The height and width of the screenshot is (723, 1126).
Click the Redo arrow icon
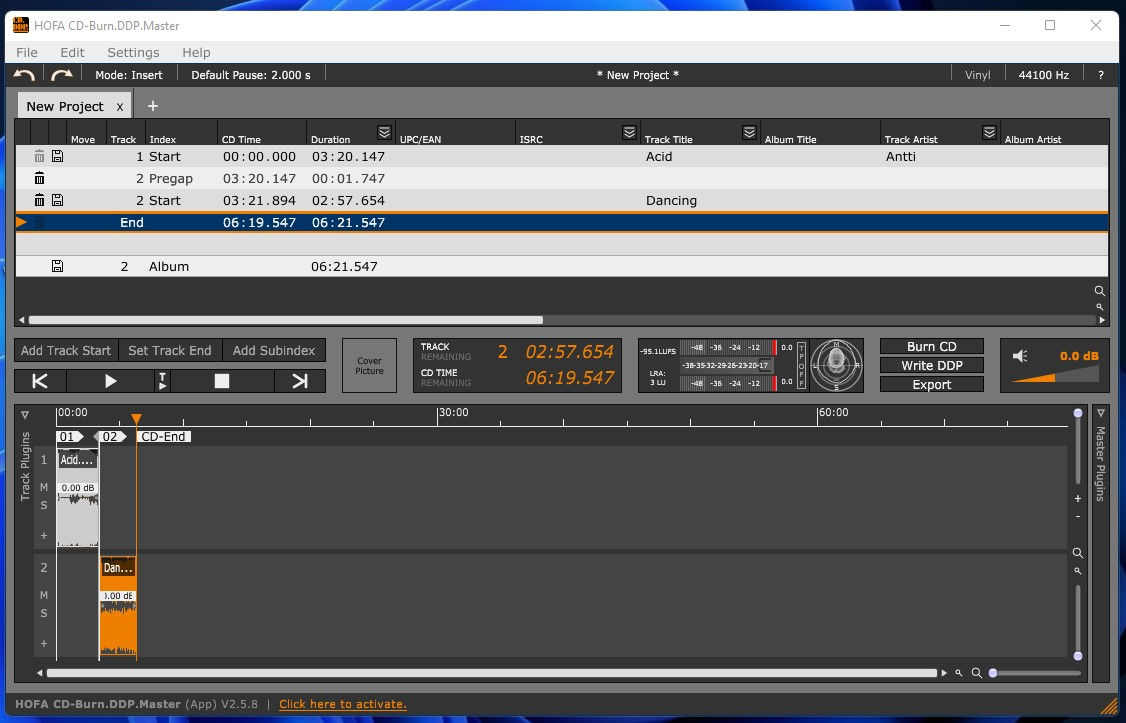(x=62, y=75)
